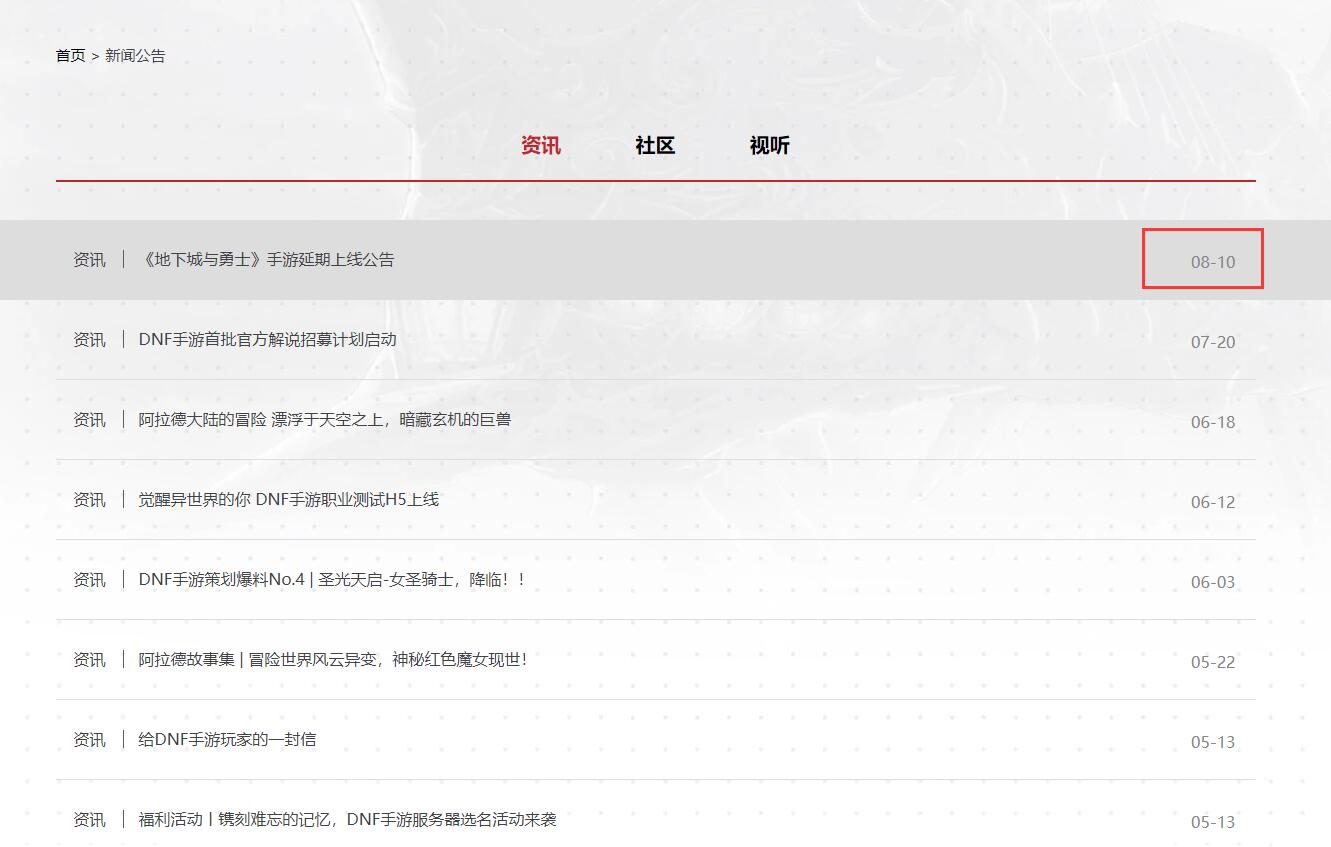
Task: Switch to the 社区 tab
Action: coord(655,146)
